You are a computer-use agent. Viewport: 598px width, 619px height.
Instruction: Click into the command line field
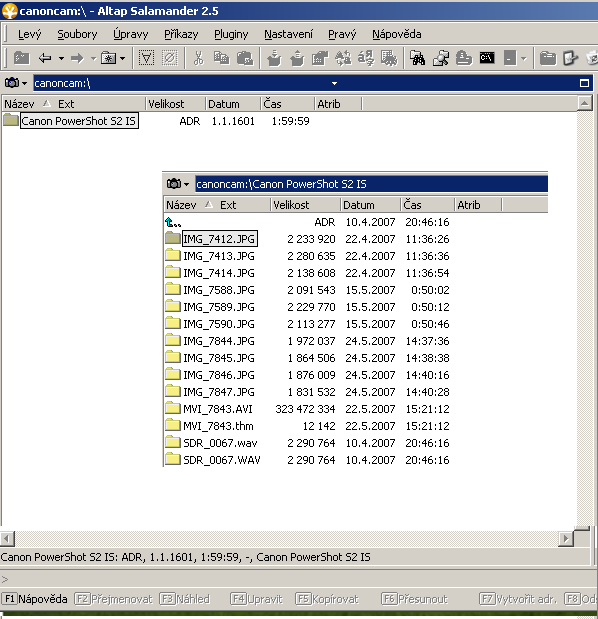click(300, 579)
